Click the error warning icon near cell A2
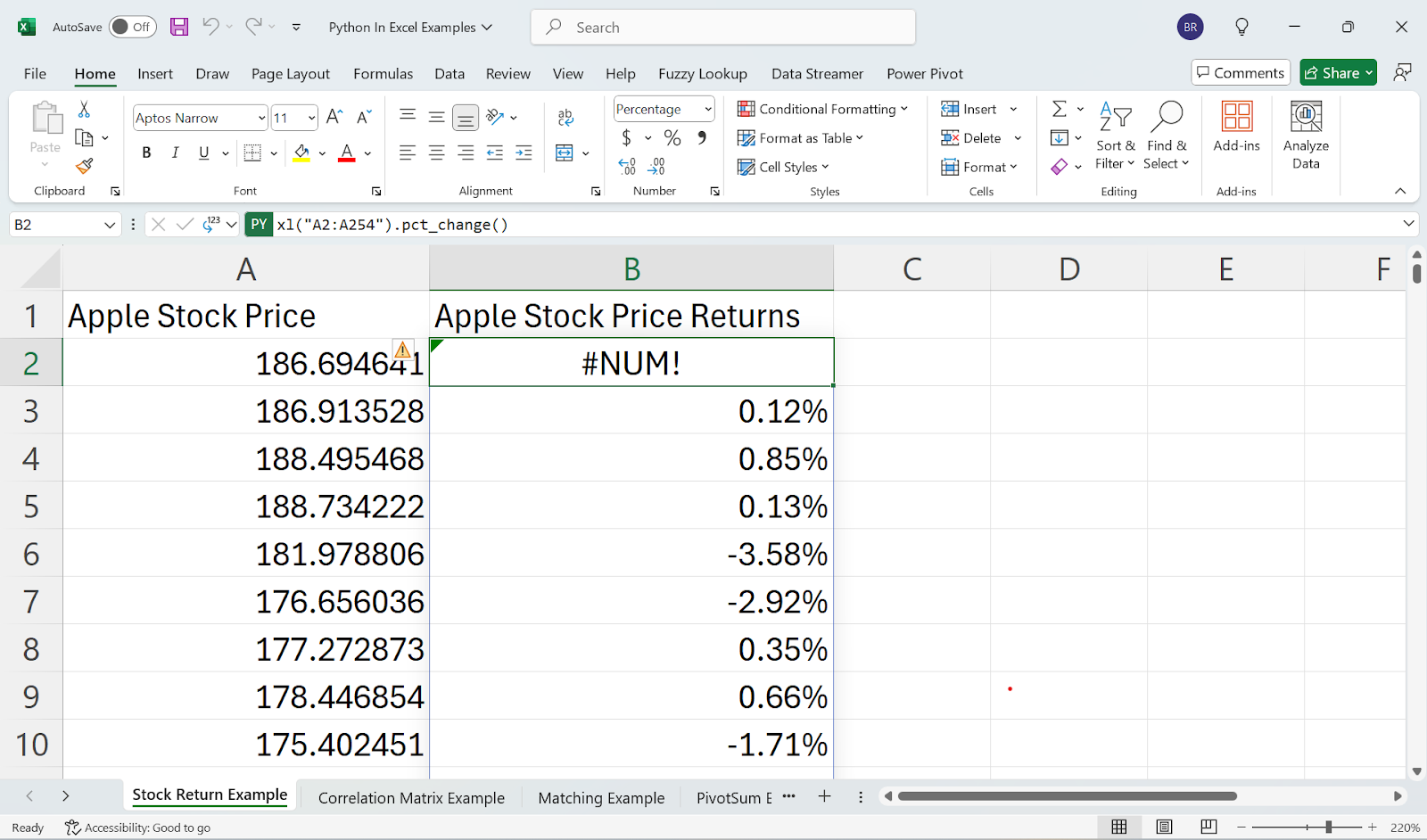The height and width of the screenshot is (840, 1427). coord(403,350)
